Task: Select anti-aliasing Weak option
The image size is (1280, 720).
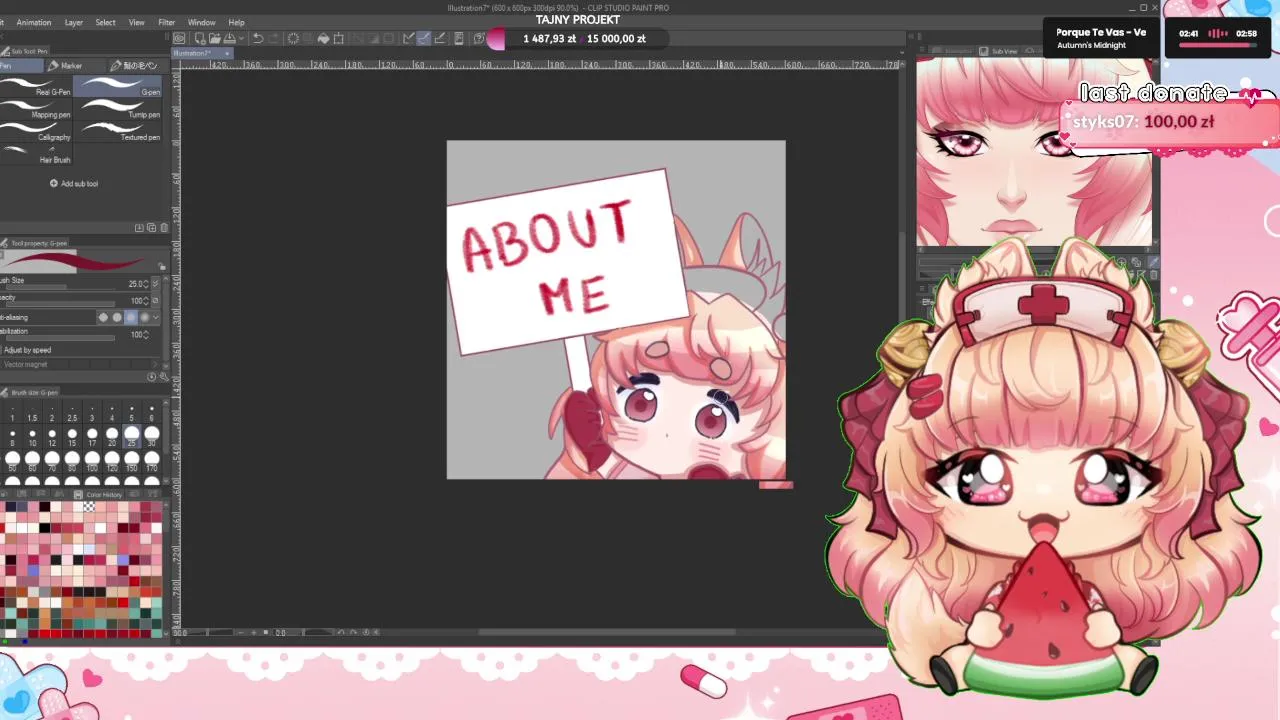Action: pos(117,317)
